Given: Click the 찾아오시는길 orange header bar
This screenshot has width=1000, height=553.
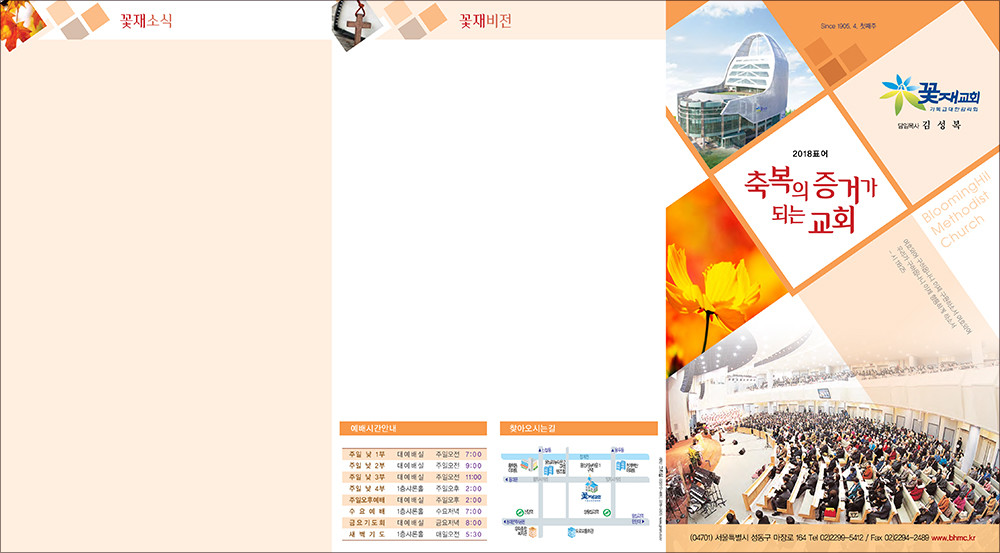Looking at the screenshot, I should point(578,428).
